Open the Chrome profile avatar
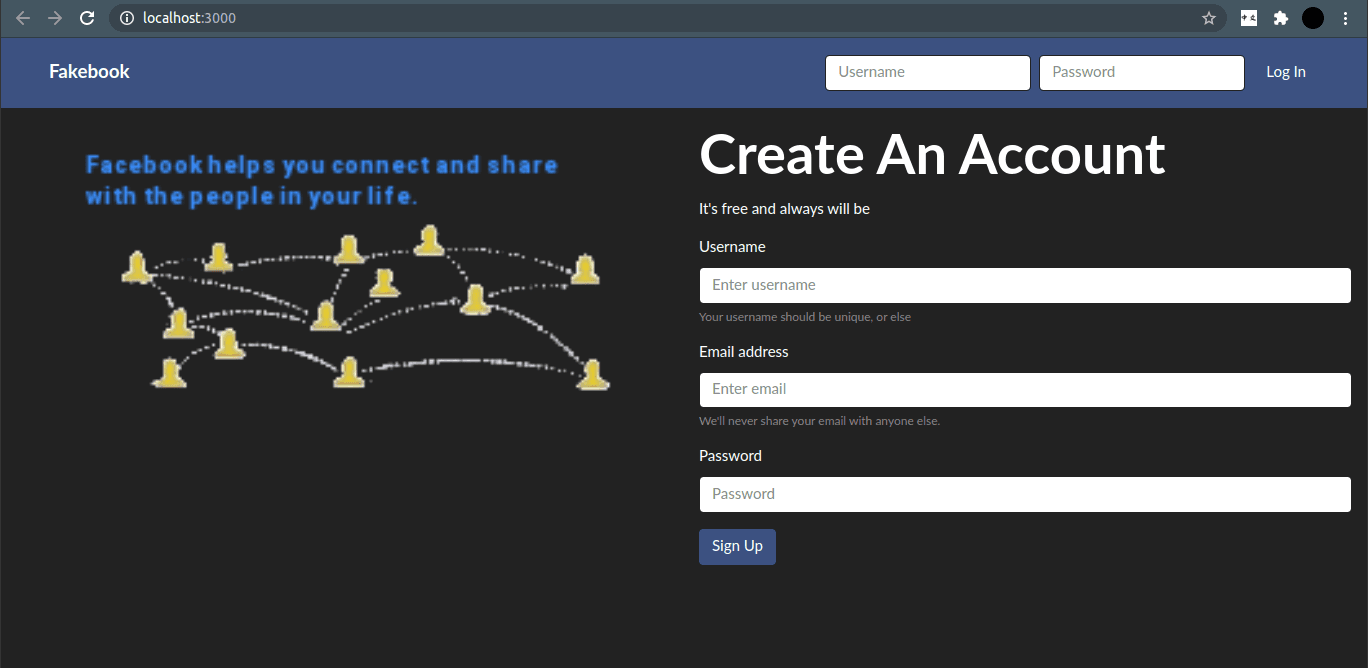 click(1313, 18)
